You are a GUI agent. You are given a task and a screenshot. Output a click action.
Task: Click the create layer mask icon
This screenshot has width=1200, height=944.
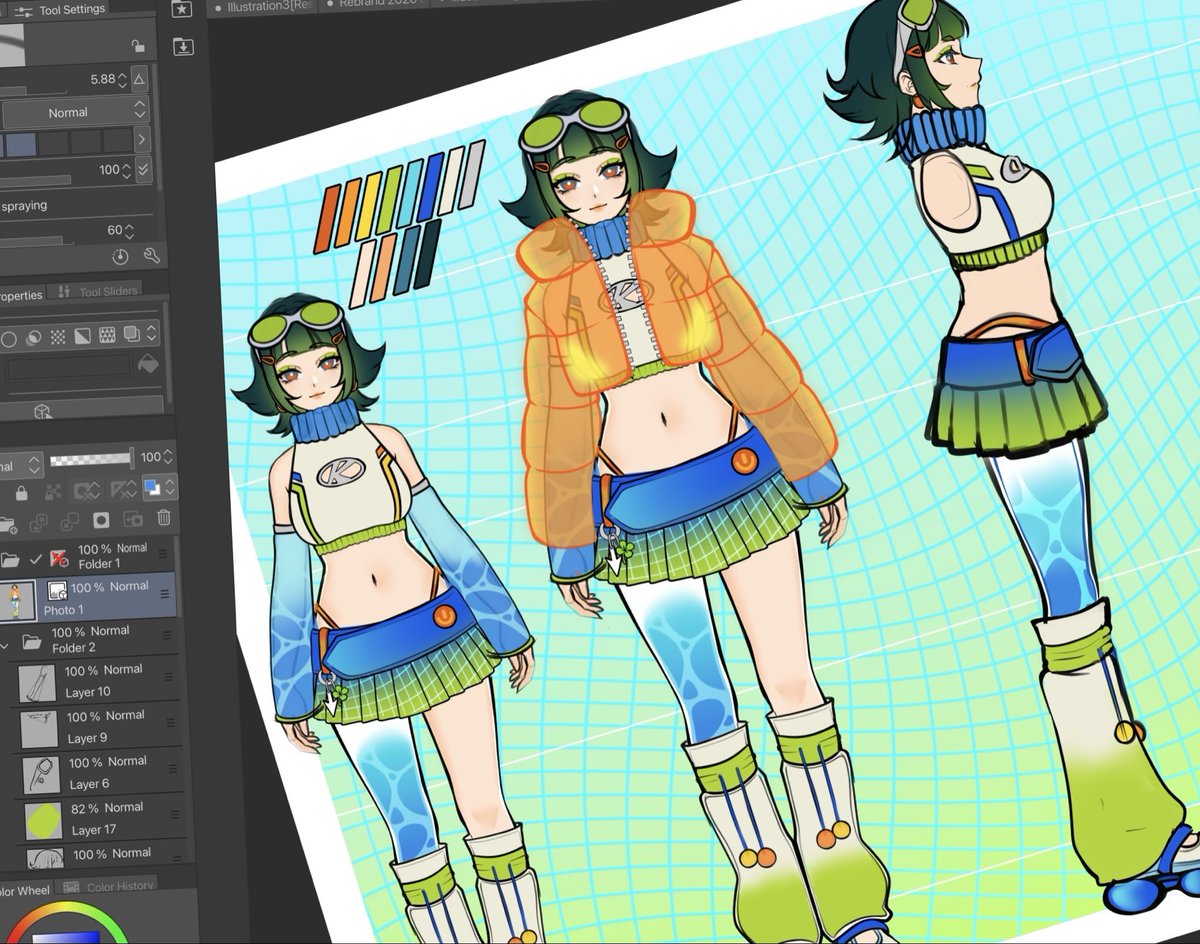[x=101, y=520]
